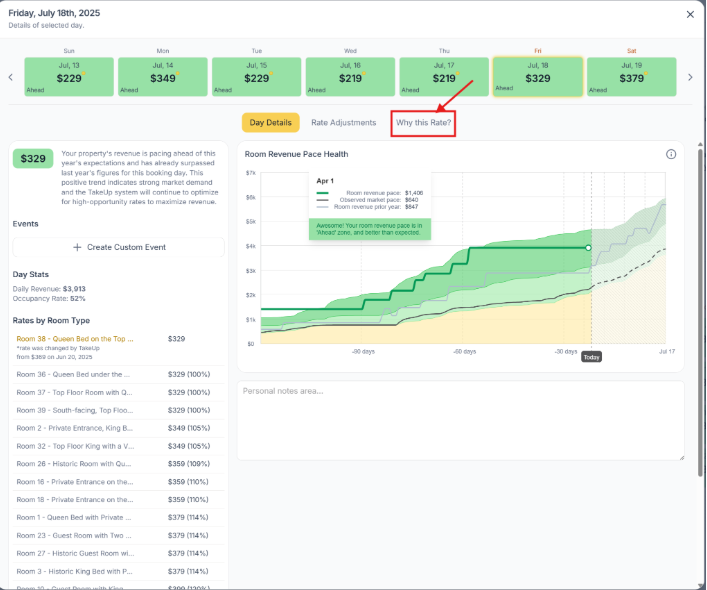Open the Rate Adjustments tab
This screenshot has height=590, width=707.
coord(344,123)
